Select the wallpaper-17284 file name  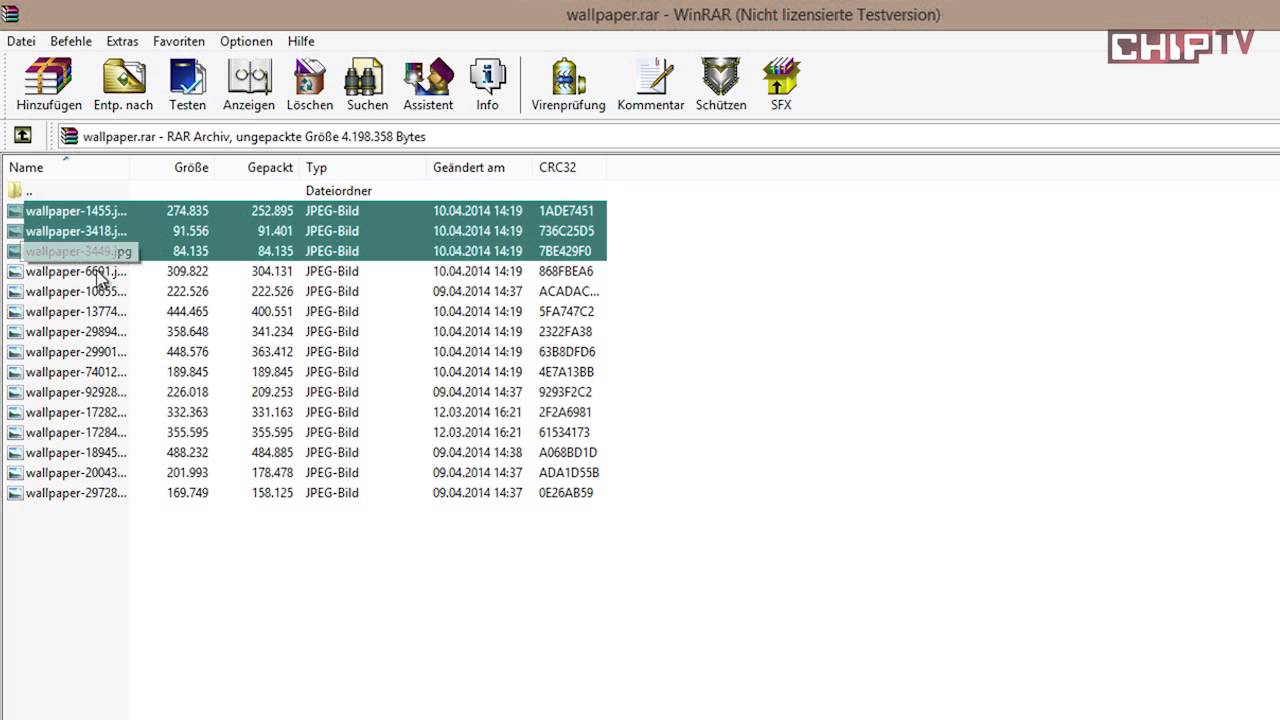click(x=76, y=432)
